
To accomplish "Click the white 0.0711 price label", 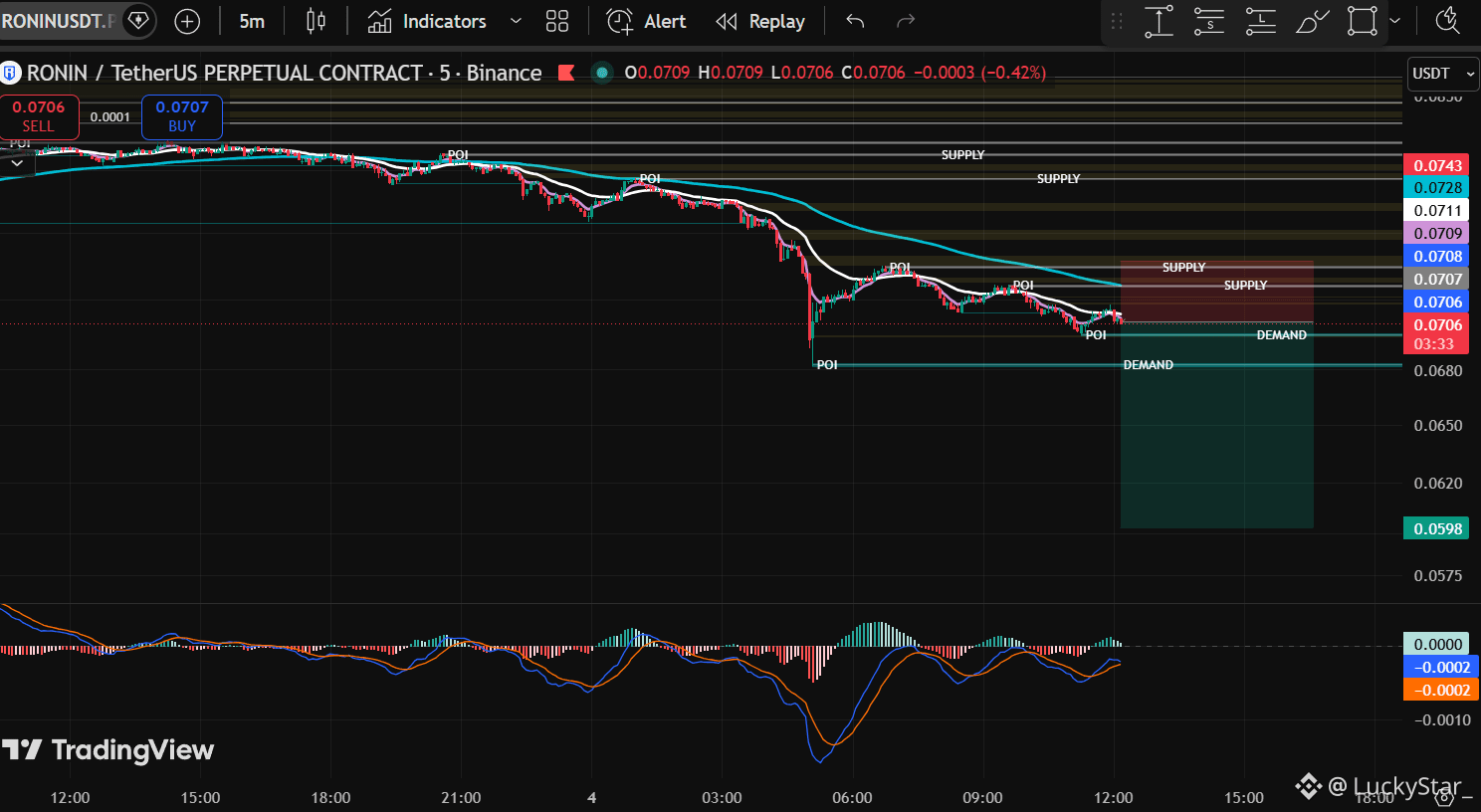I will [1437, 211].
